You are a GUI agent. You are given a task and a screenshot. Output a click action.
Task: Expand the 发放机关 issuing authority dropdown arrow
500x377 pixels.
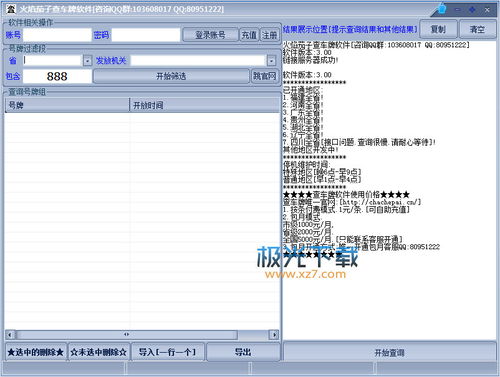(x=271, y=61)
